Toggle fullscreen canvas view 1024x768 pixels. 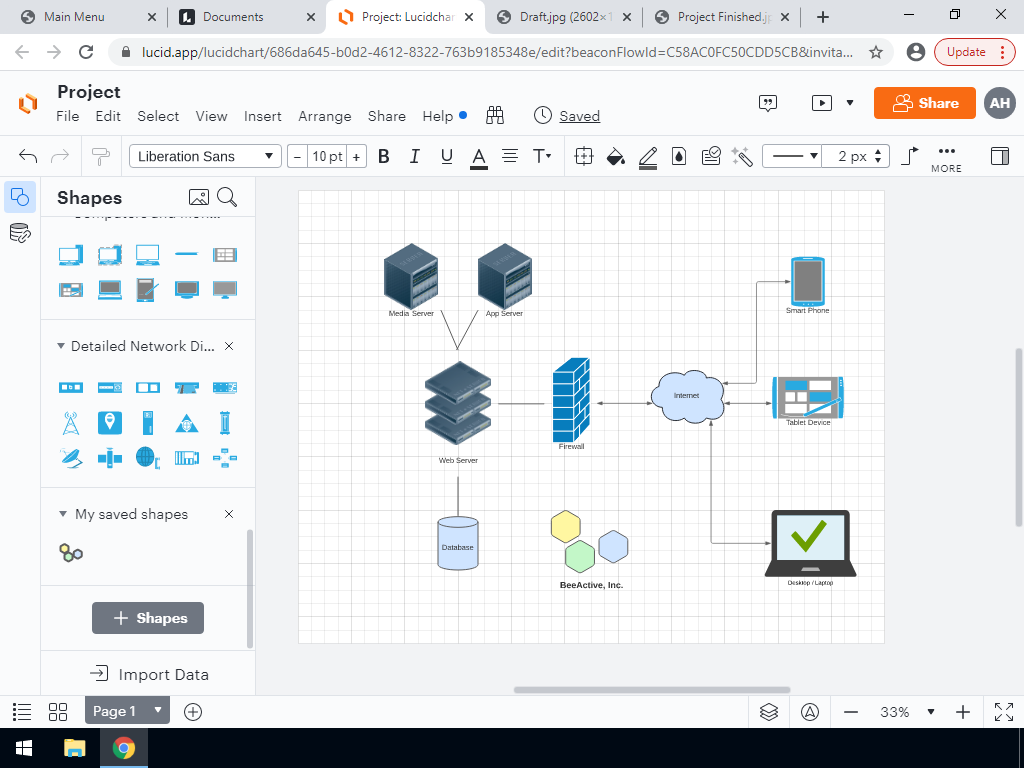tap(1004, 712)
